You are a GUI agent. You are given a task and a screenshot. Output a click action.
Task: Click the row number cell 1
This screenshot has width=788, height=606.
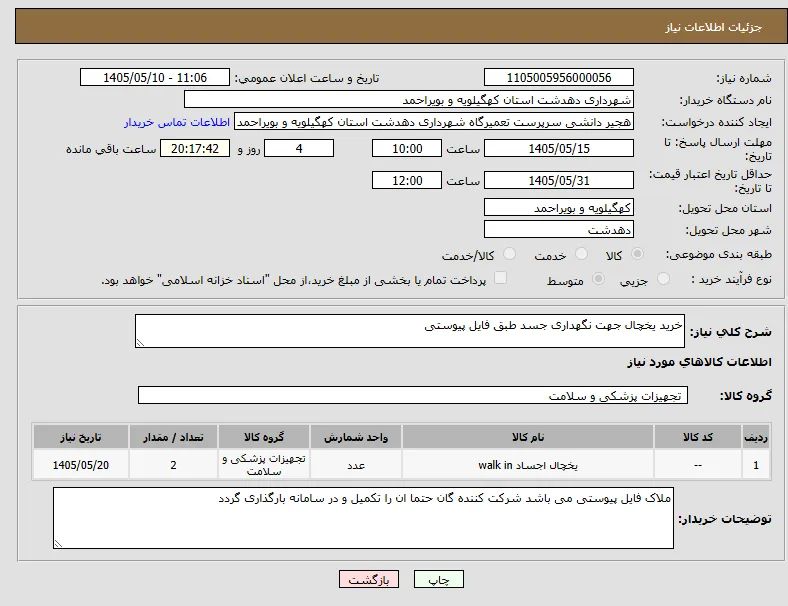[x=756, y=465]
